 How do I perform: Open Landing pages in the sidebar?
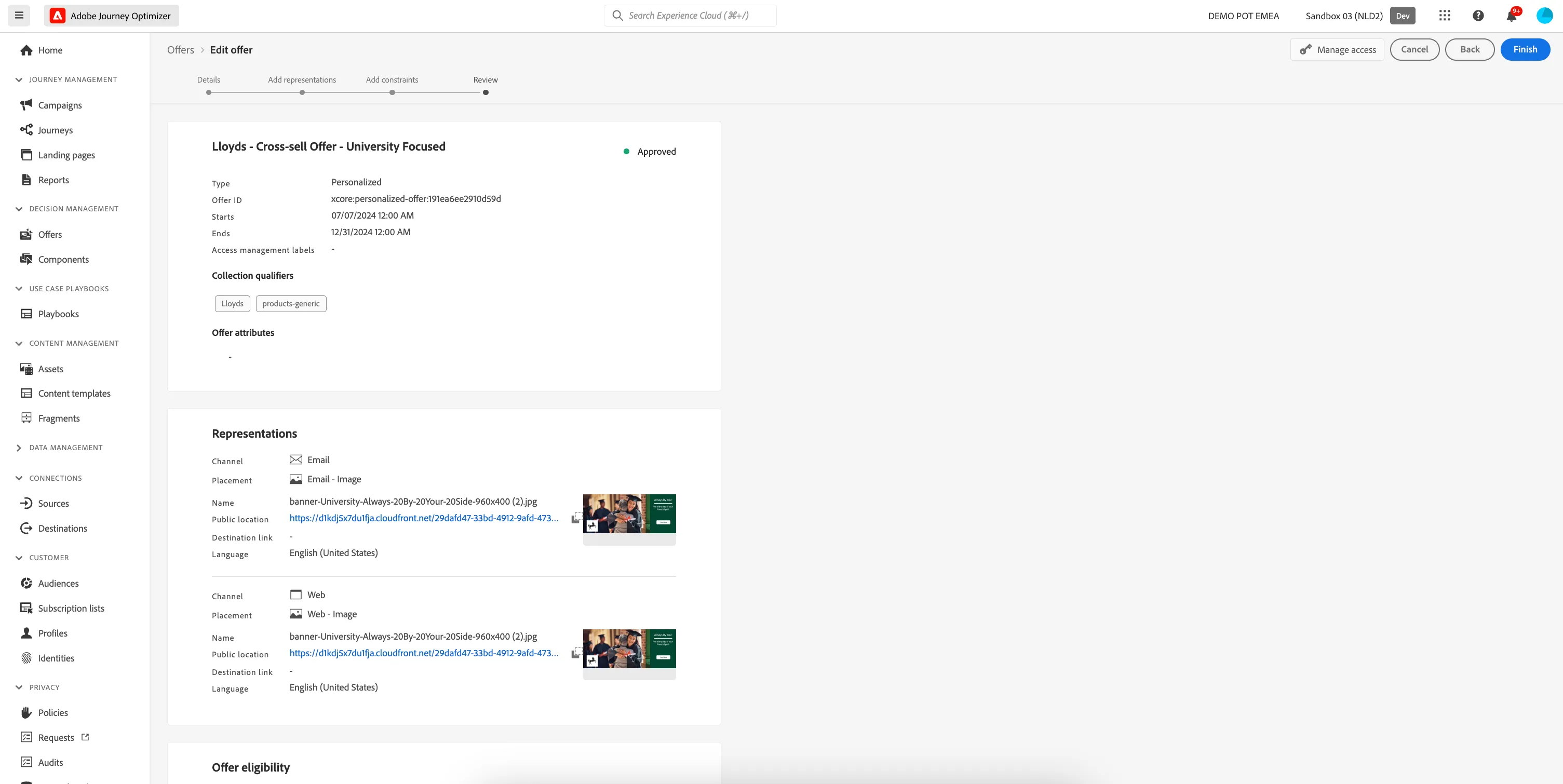point(58,155)
